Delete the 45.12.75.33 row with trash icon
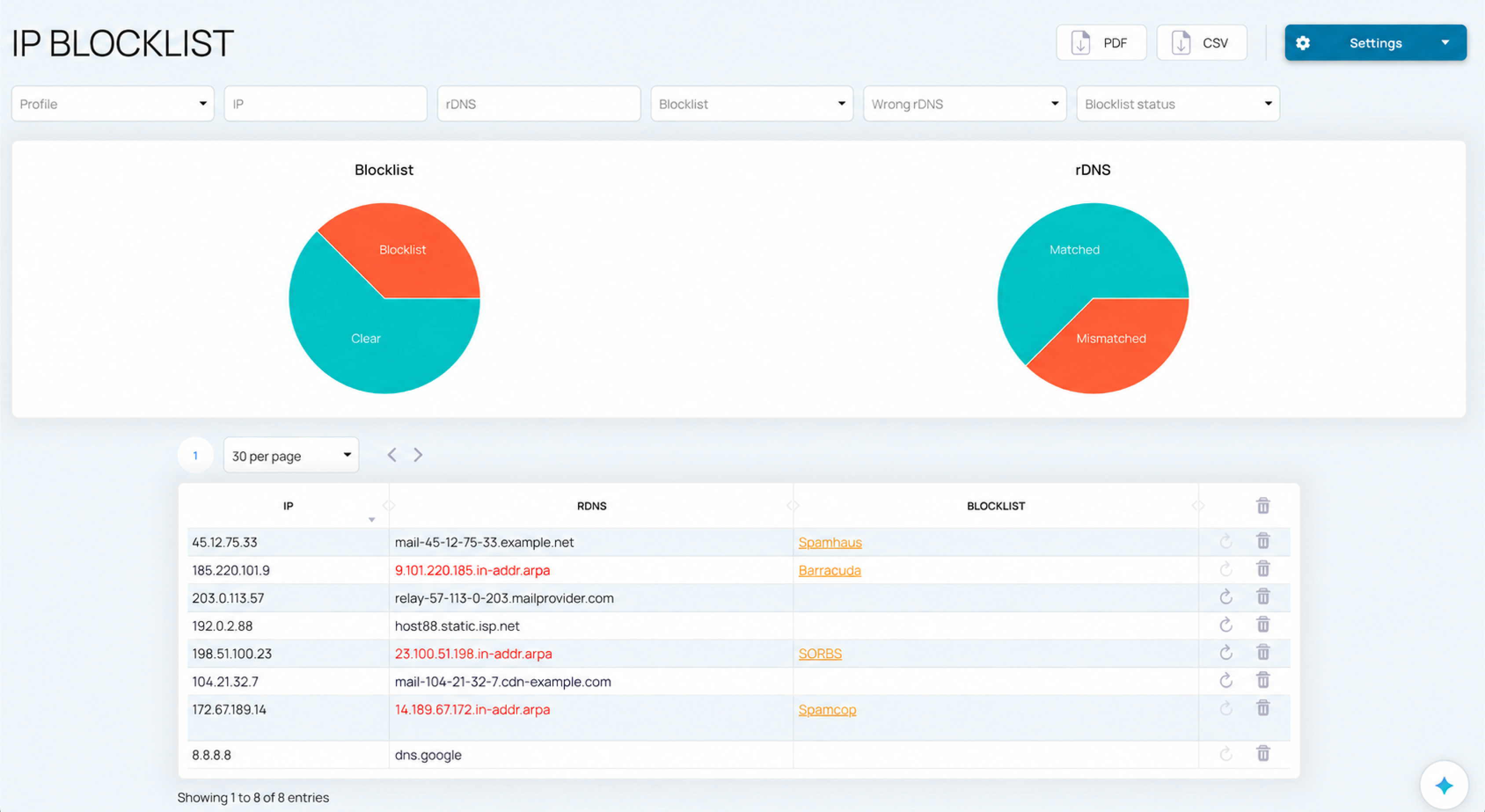Viewport: 1485px width, 812px height. click(1262, 541)
